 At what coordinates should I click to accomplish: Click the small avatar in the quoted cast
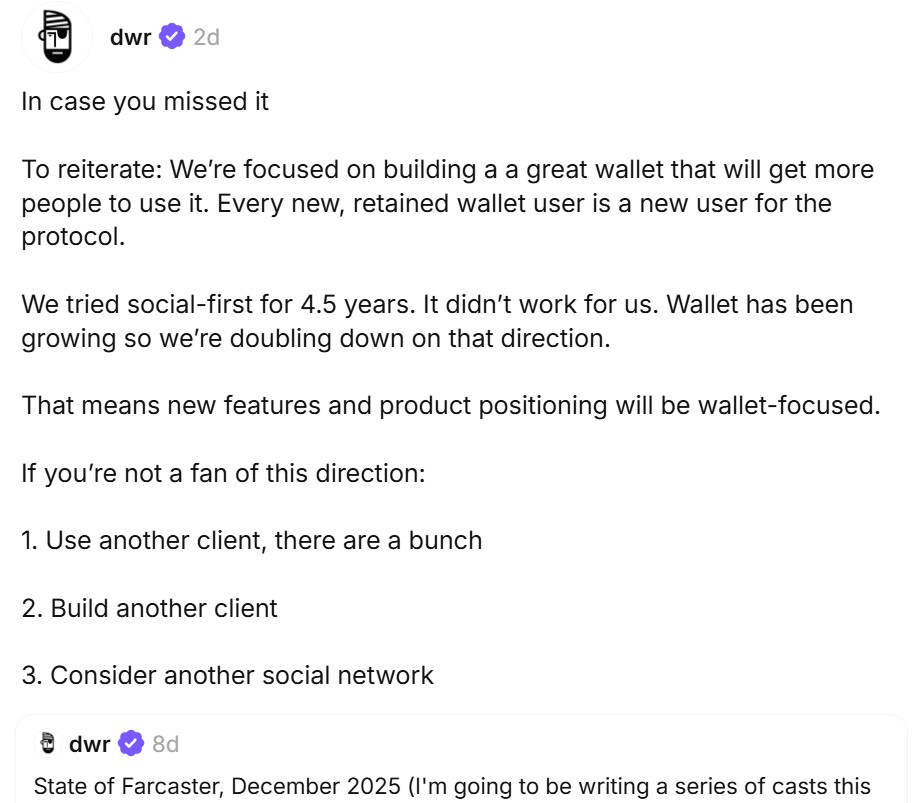point(47,744)
